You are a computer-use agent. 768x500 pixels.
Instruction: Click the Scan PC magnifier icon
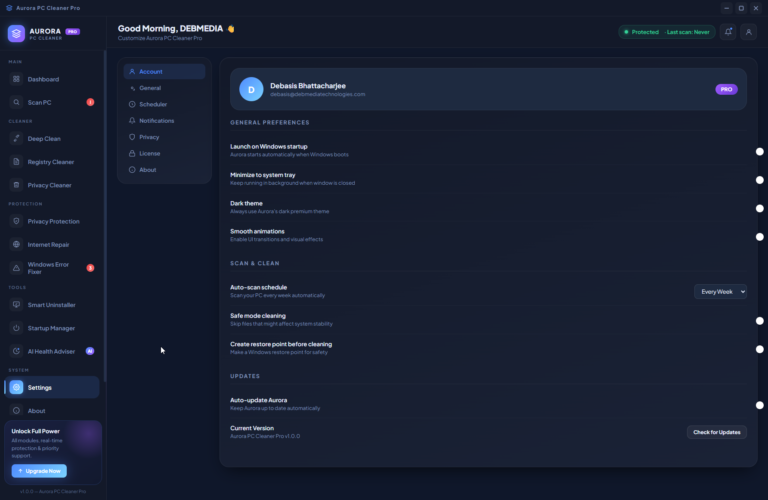[16, 102]
